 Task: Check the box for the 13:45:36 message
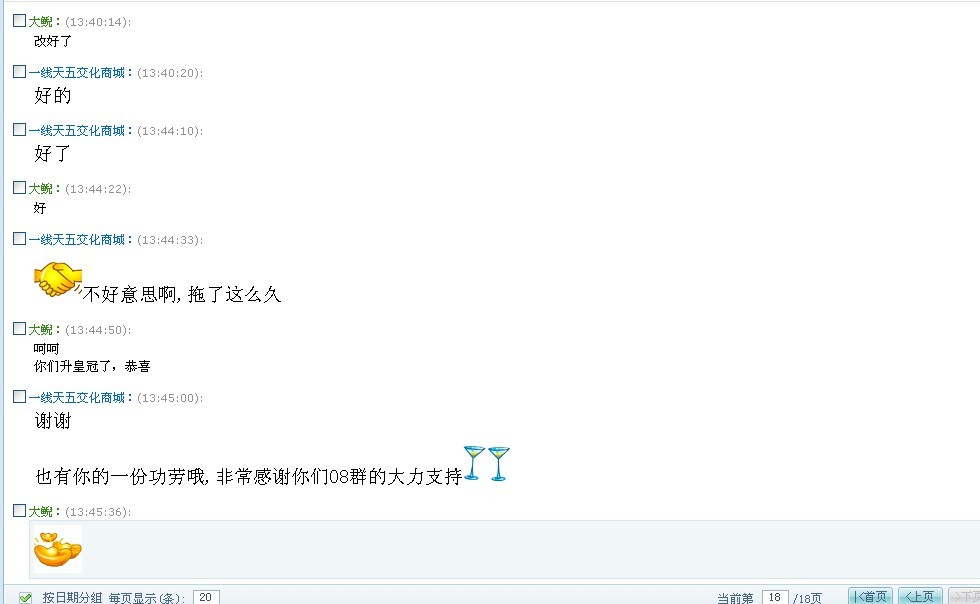pos(19,511)
